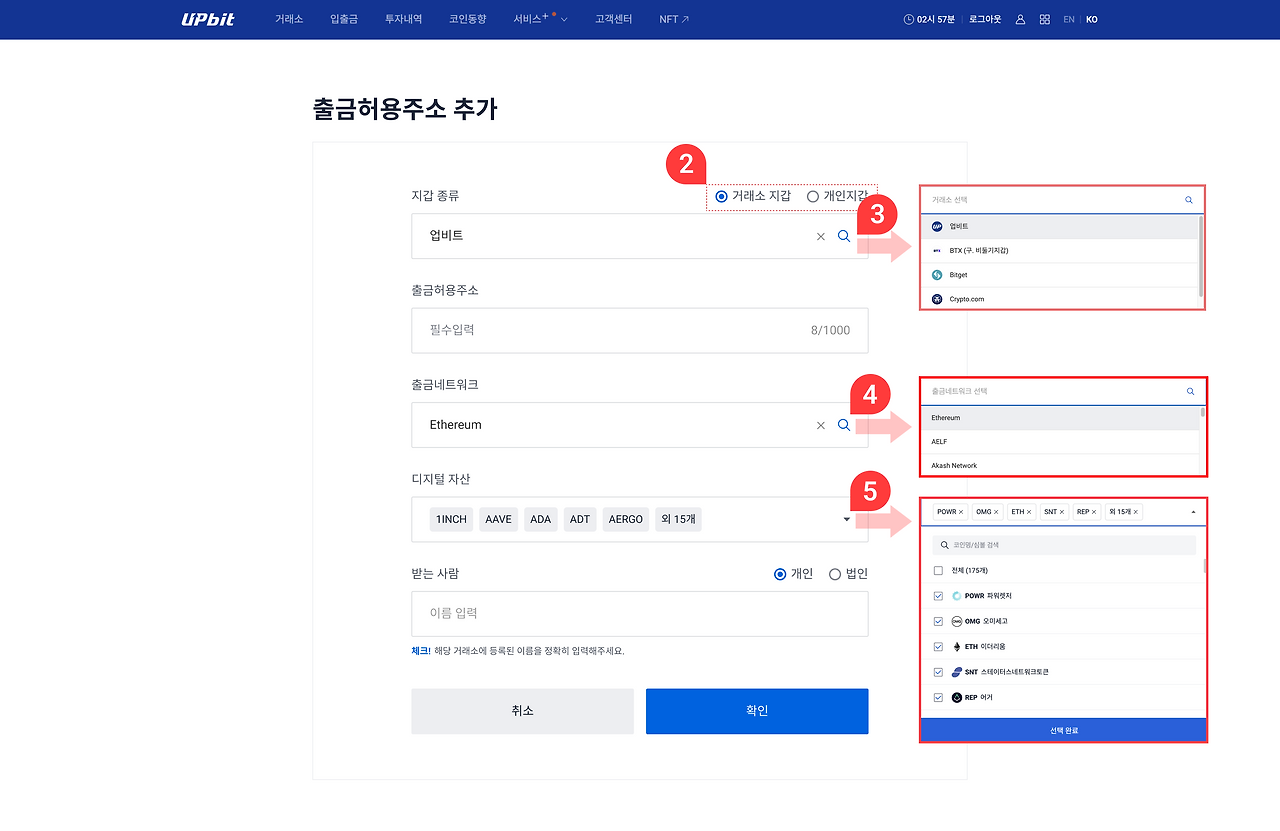This screenshot has height=831, width=1280.
Task: Uncheck the OMG 오미세고 checkbox
Action: 938,621
